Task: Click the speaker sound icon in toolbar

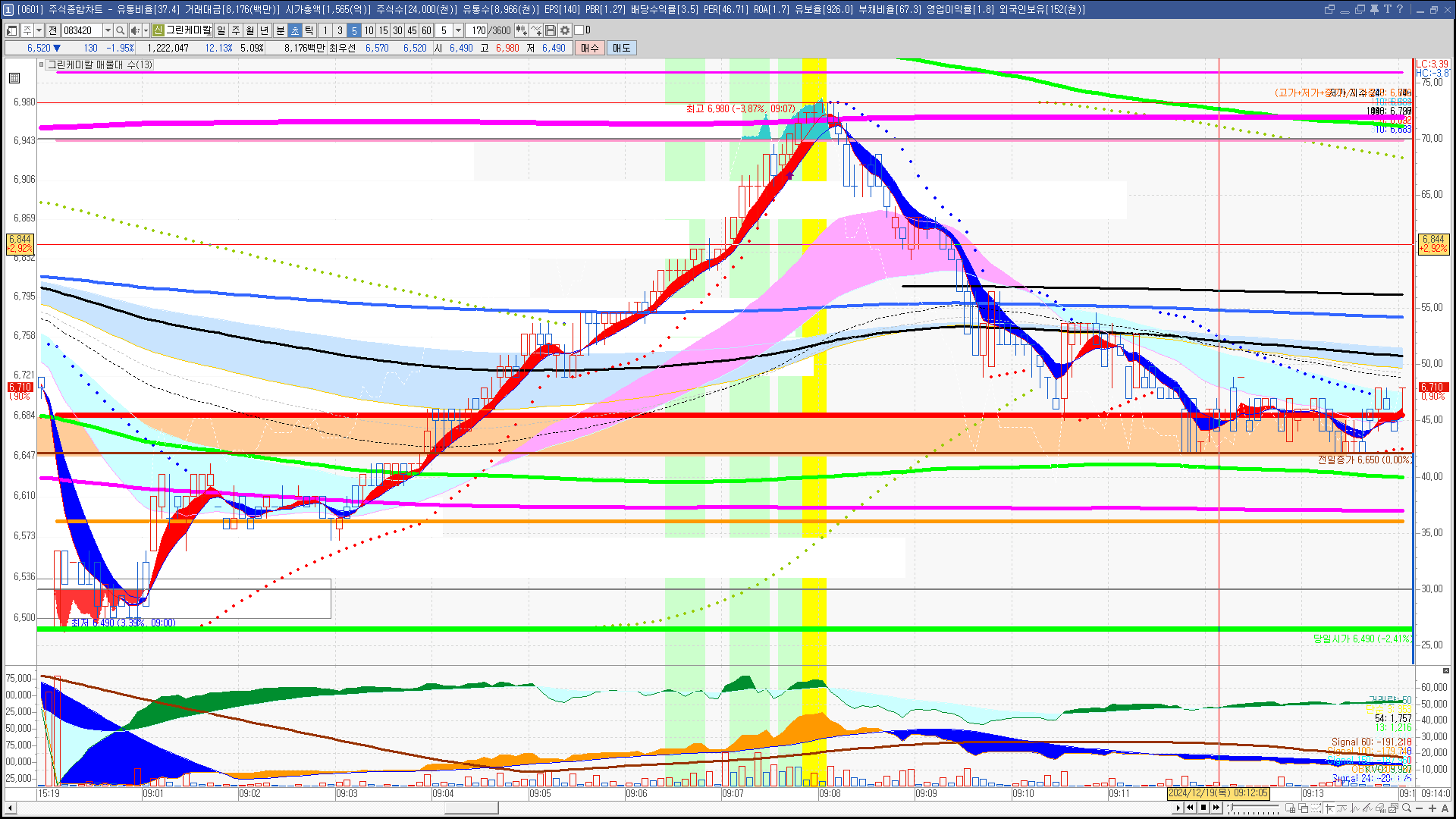Action: (134, 30)
